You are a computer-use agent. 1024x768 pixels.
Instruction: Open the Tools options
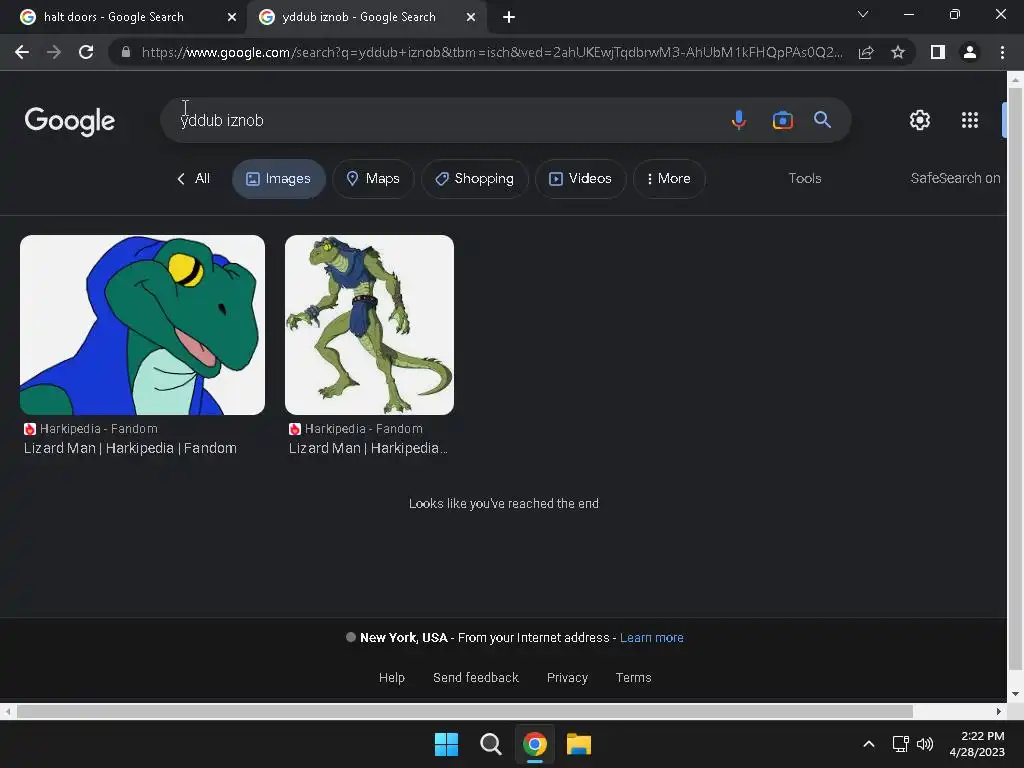coord(805,178)
